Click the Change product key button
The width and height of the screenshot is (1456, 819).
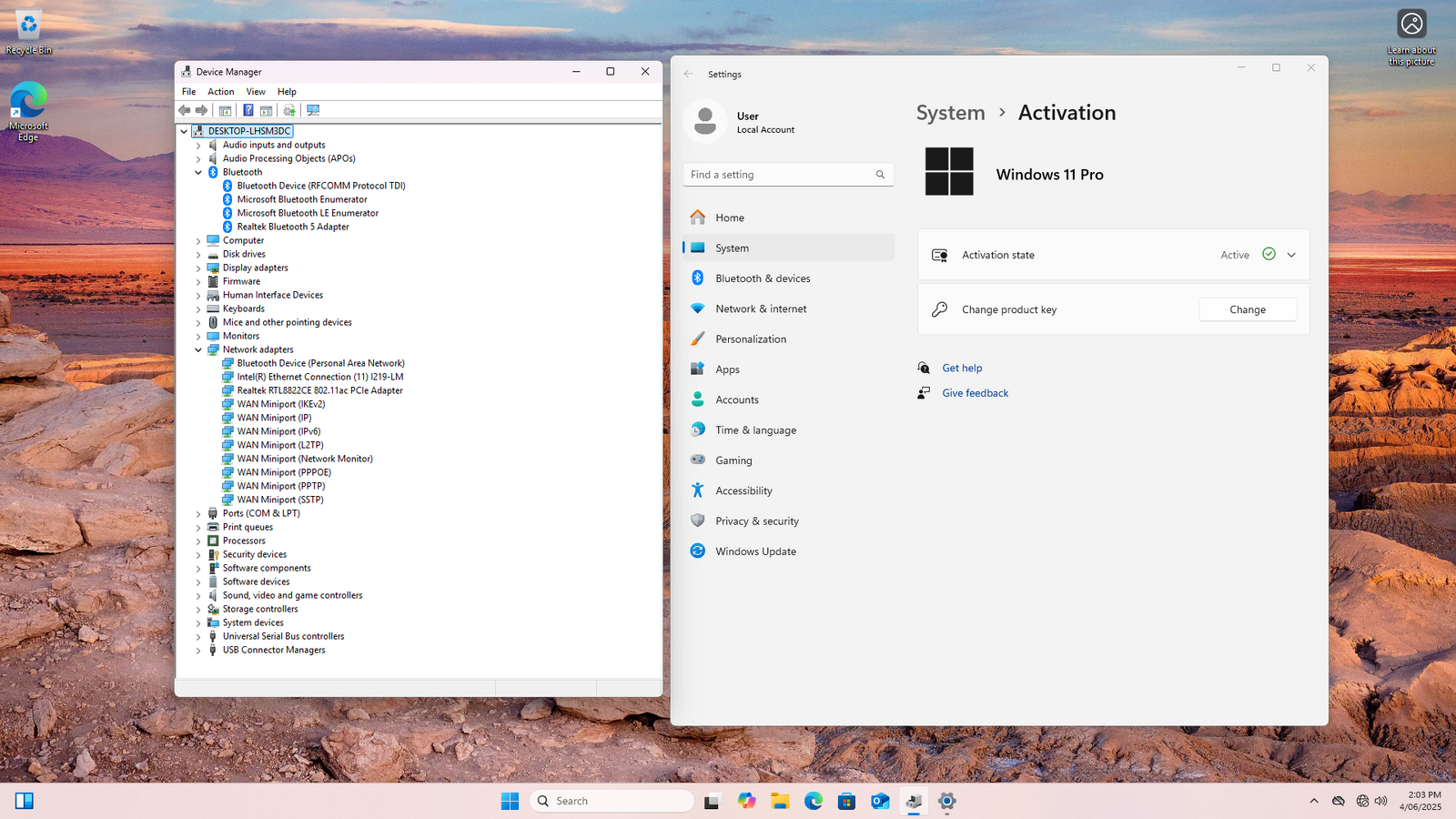pyautogui.click(x=1248, y=309)
